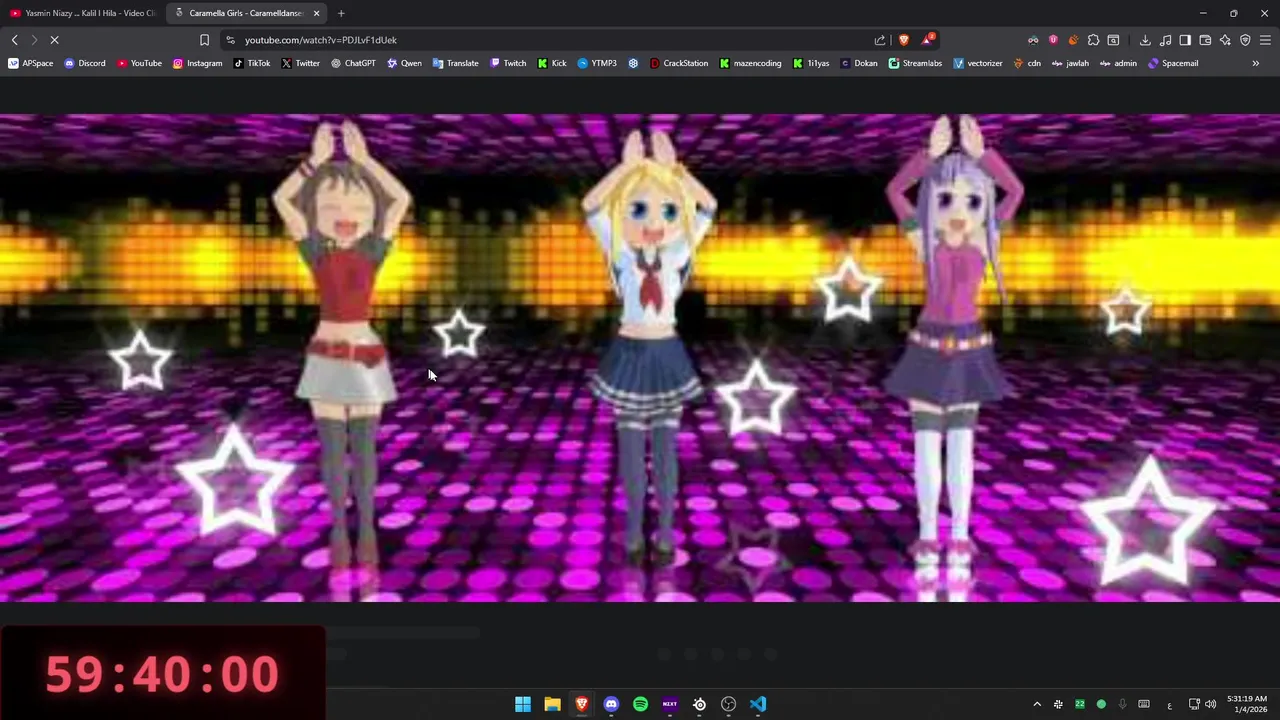Share this page via share icon
Screen dimensions: 1280x720
pos(880,40)
